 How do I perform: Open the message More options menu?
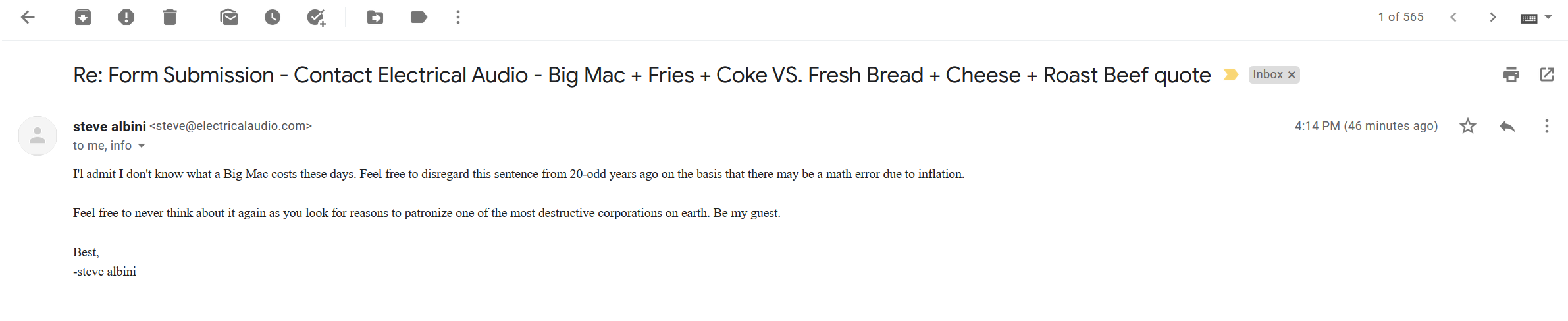point(1547,126)
